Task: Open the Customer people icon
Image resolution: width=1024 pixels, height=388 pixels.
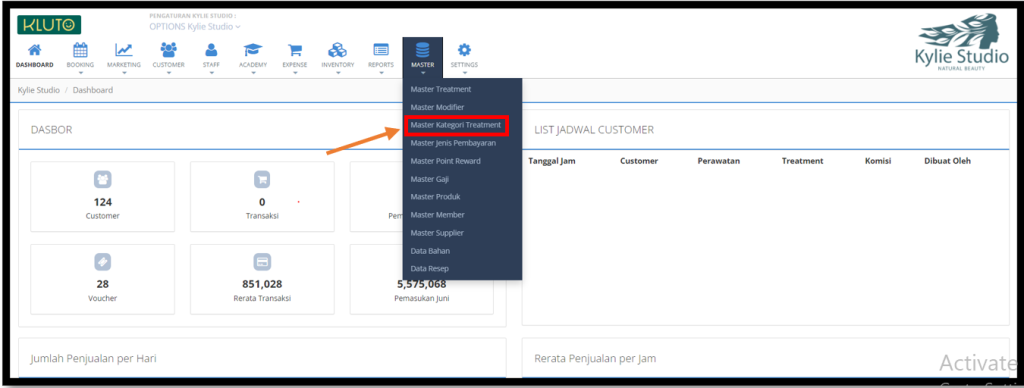Action: tap(168, 50)
